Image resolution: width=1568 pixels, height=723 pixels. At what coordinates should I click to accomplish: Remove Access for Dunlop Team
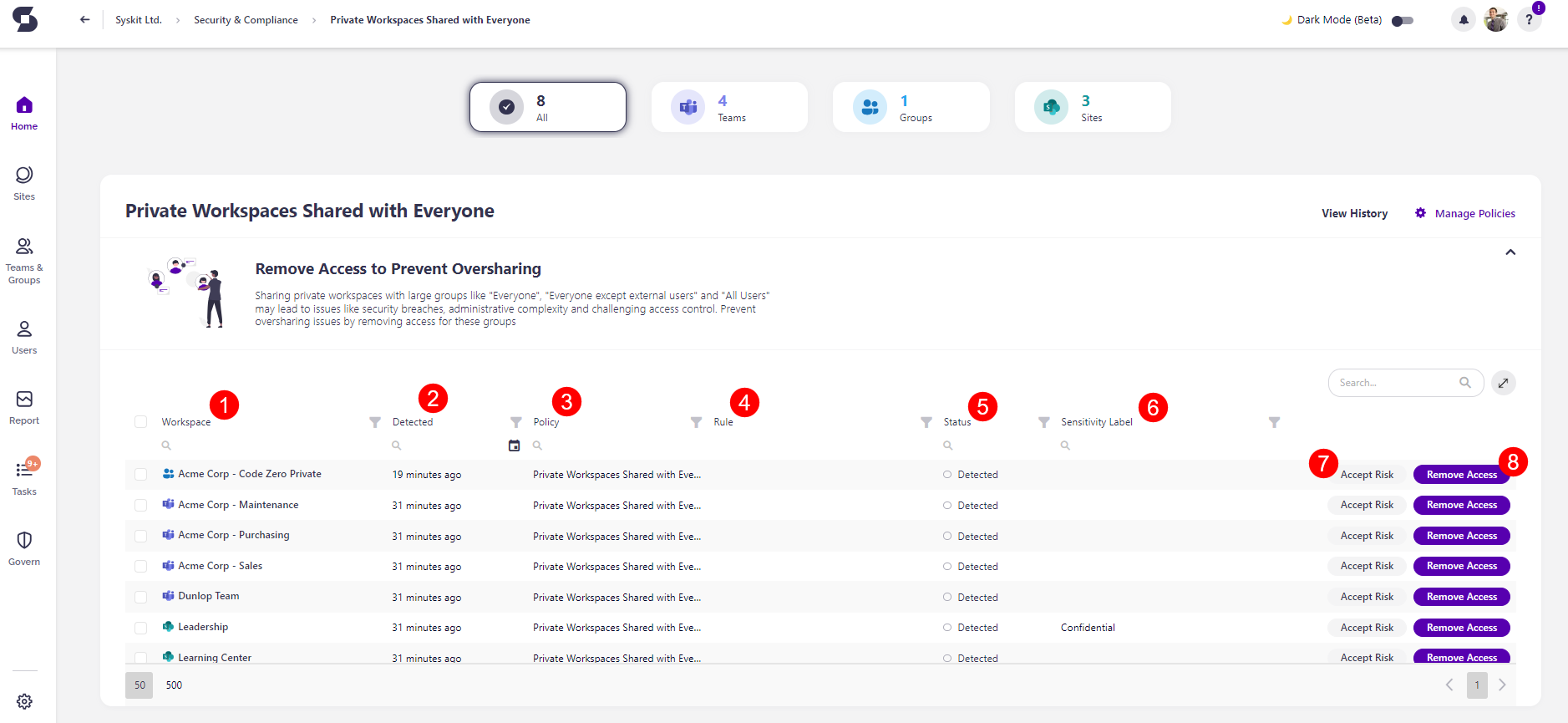1462,597
